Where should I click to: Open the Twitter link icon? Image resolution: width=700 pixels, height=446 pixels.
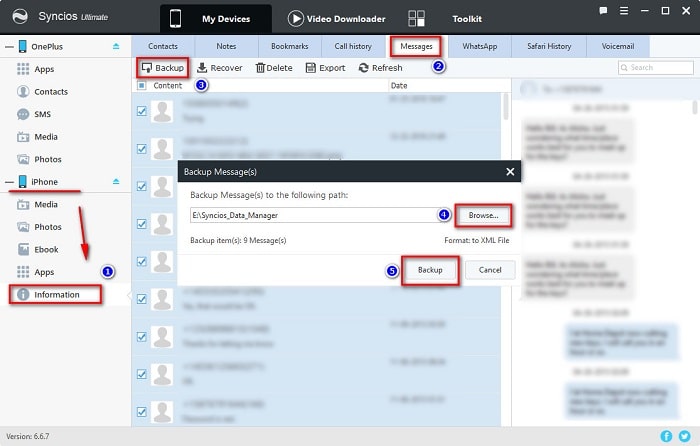click(x=685, y=436)
